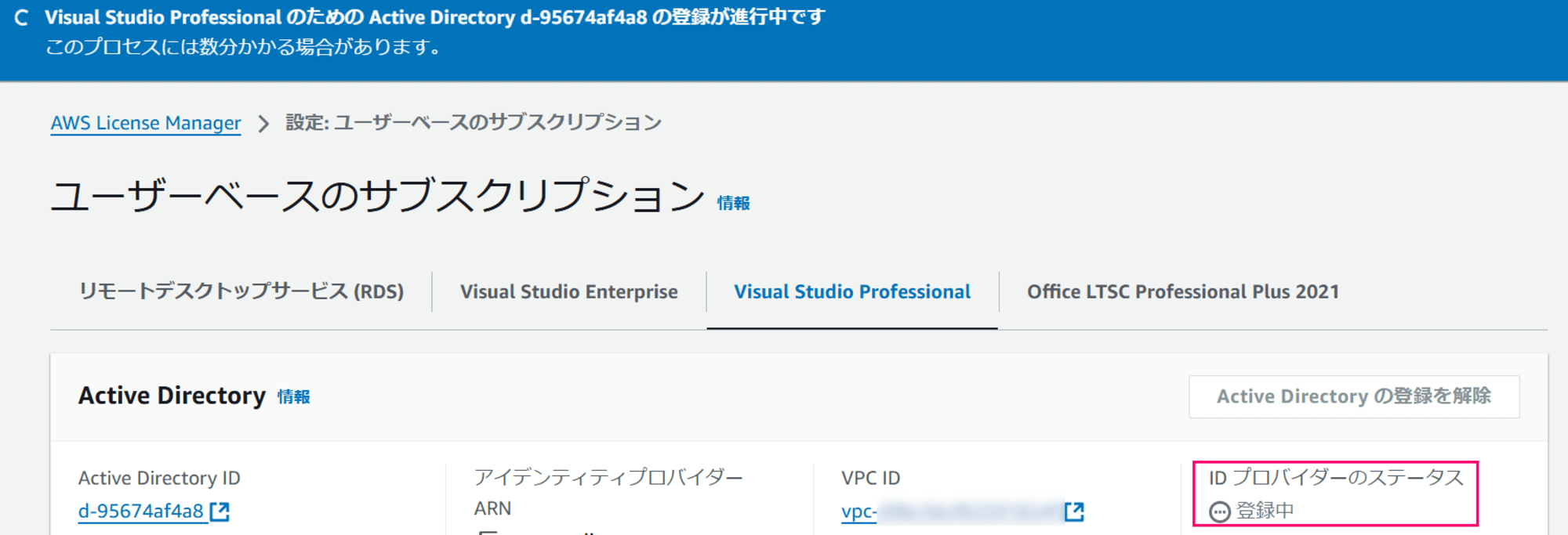Select the Visual Studio Professional tab
This screenshot has height=535, width=1568.
(x=852, y=291)
